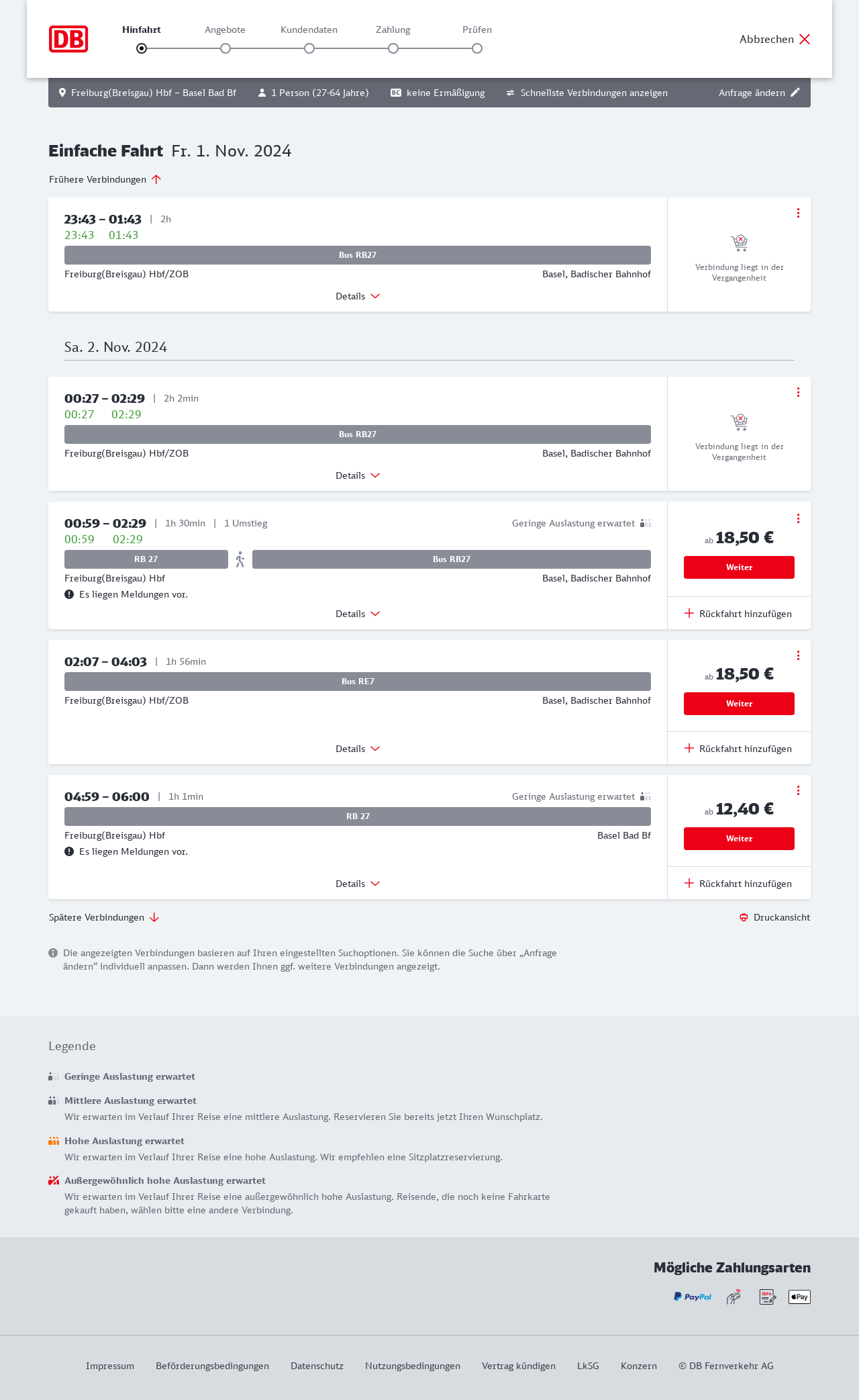This screenshot has width=859, height=1400.
Task: Load Frühere Verbindungen
Action: 105,179
